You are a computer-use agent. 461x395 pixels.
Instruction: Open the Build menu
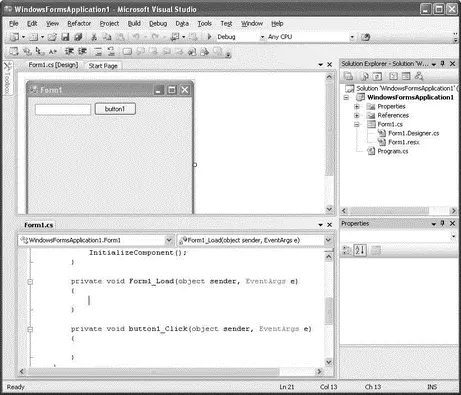coord(134,24)
